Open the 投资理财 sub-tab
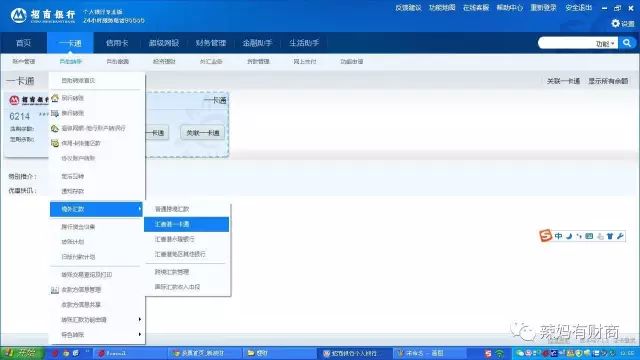The width and height of the screenshot is (640, 360). tap(164, 62)
